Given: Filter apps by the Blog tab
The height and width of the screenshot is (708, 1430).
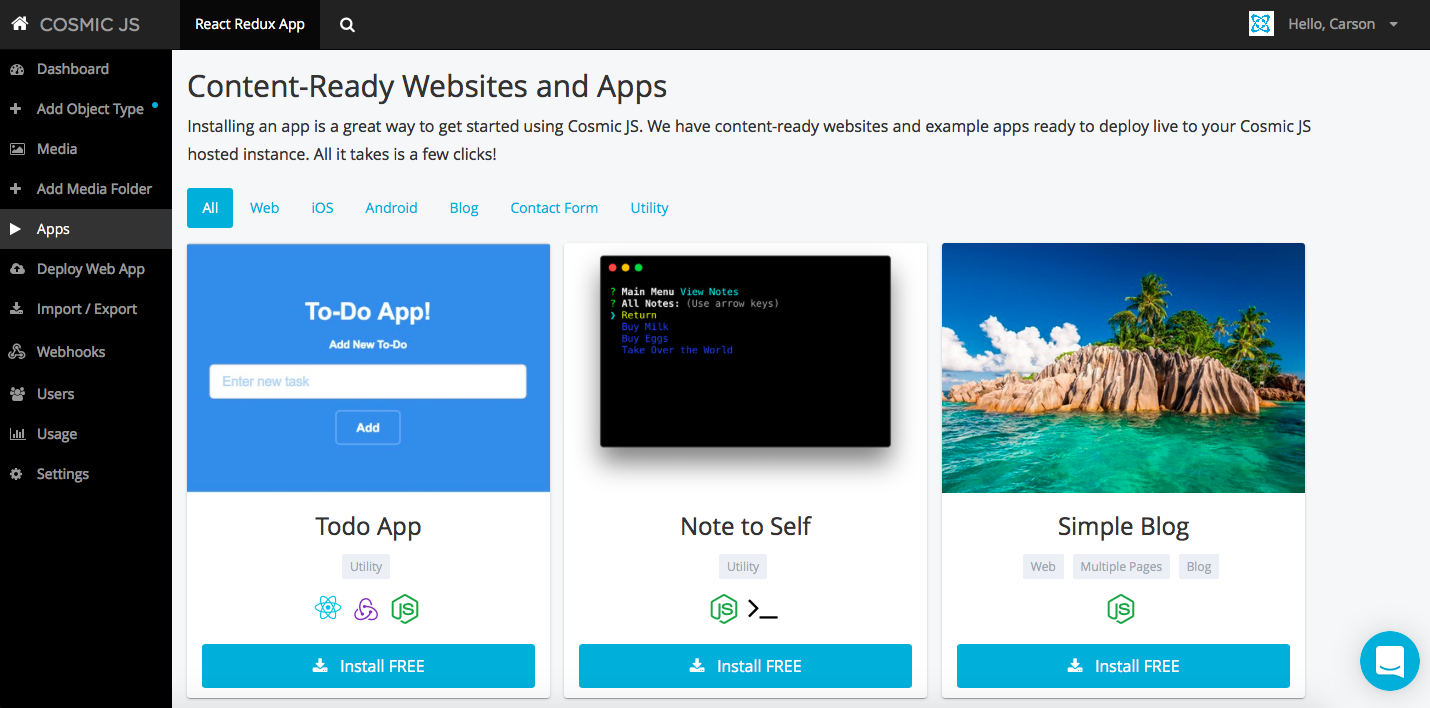Looking at the screenshot, I should [x=464, y=208].
